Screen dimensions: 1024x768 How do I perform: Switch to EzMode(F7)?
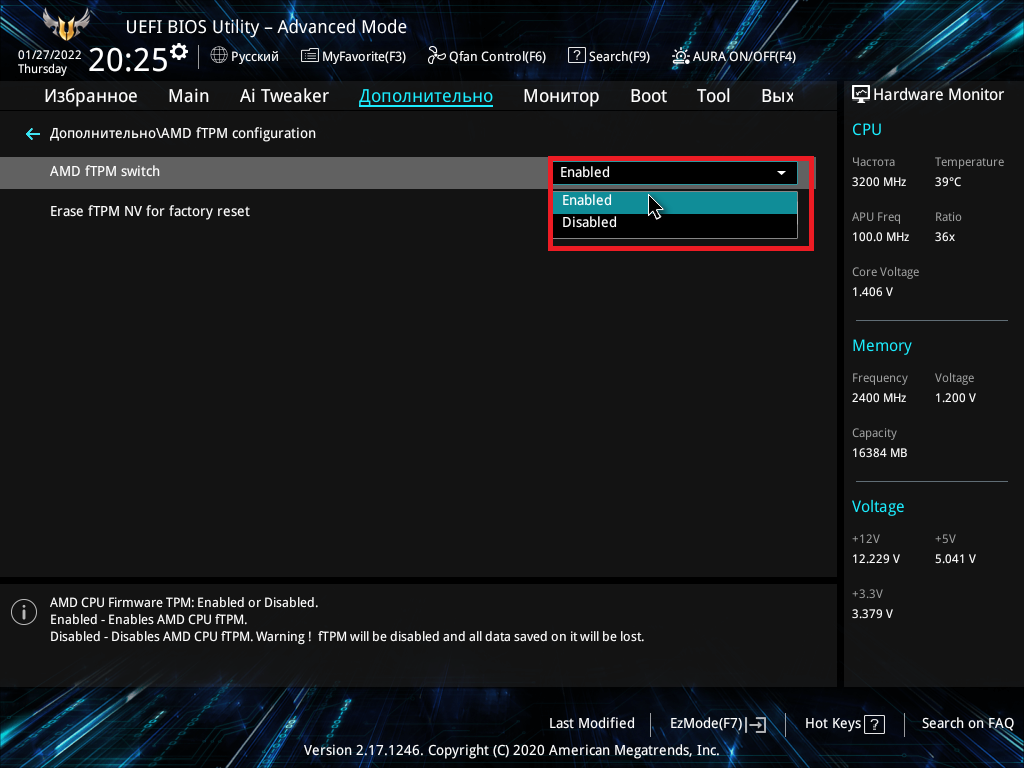click(x=718, y=724)
